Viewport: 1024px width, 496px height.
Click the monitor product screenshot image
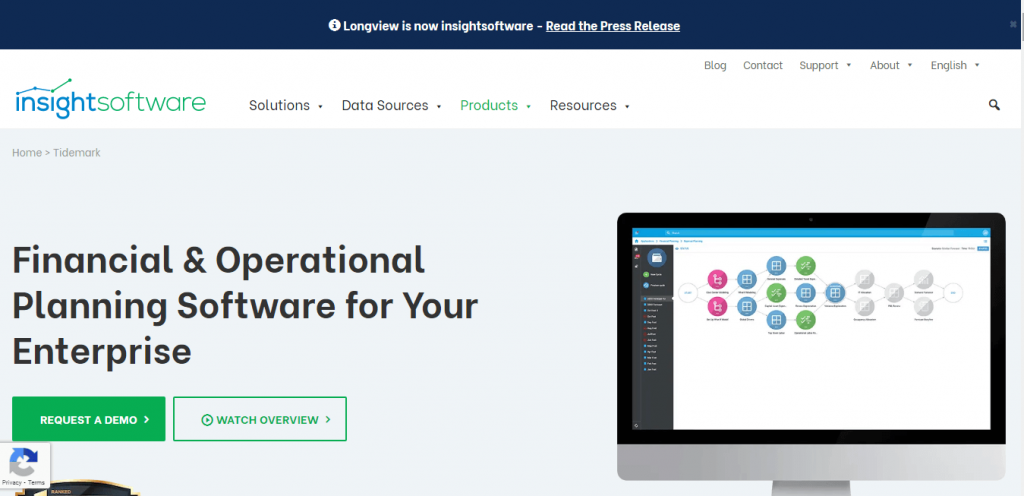click(x=811, y=352)
